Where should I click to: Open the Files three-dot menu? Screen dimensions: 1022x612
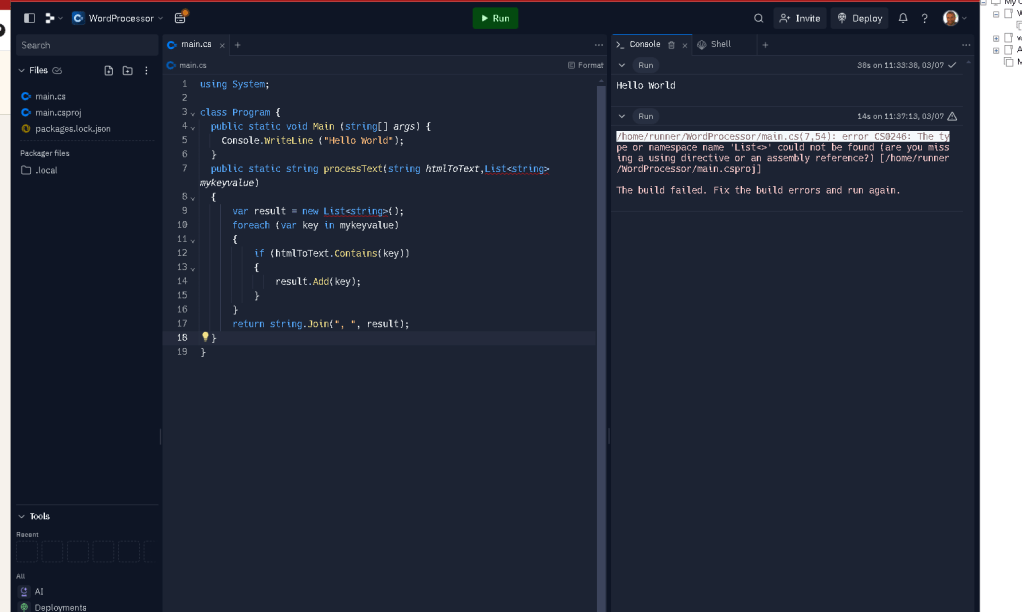[x=146, y=70]
